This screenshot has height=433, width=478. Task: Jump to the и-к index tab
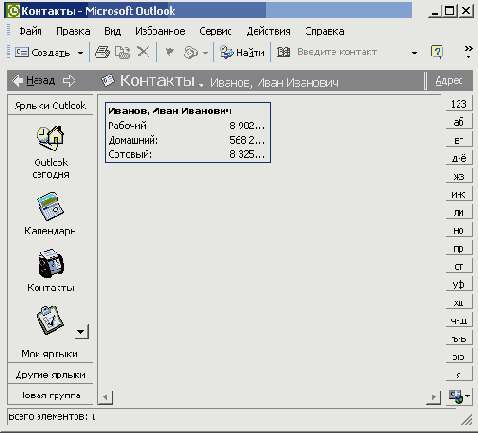pyautogui.click(x=459, y=194)
